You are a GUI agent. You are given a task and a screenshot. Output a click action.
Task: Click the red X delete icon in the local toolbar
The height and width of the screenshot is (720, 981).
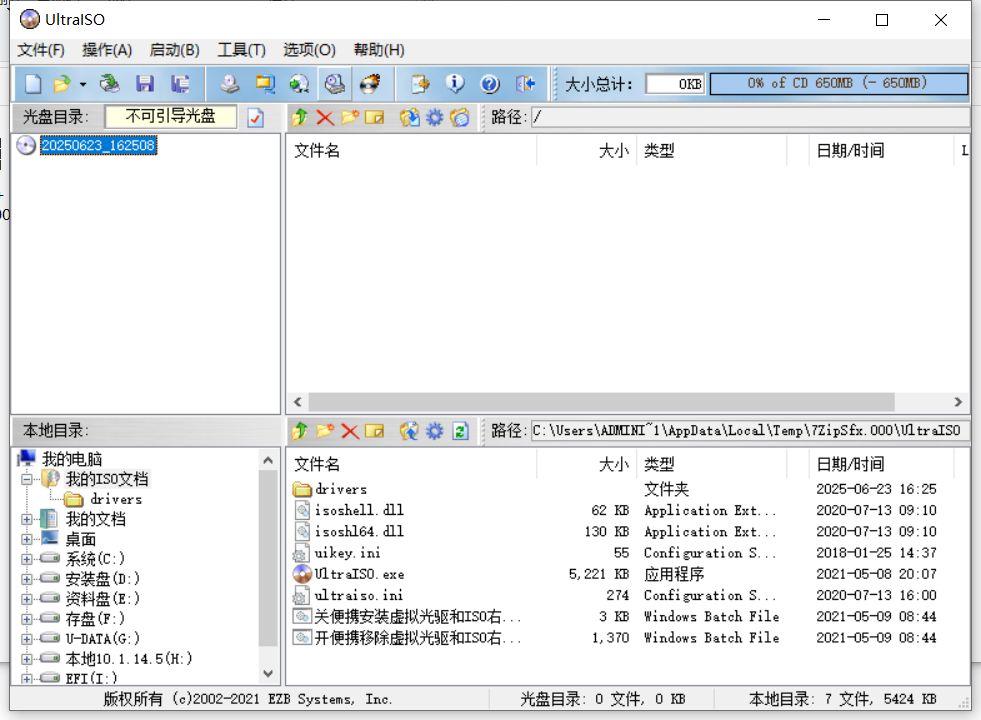(350, 430)
